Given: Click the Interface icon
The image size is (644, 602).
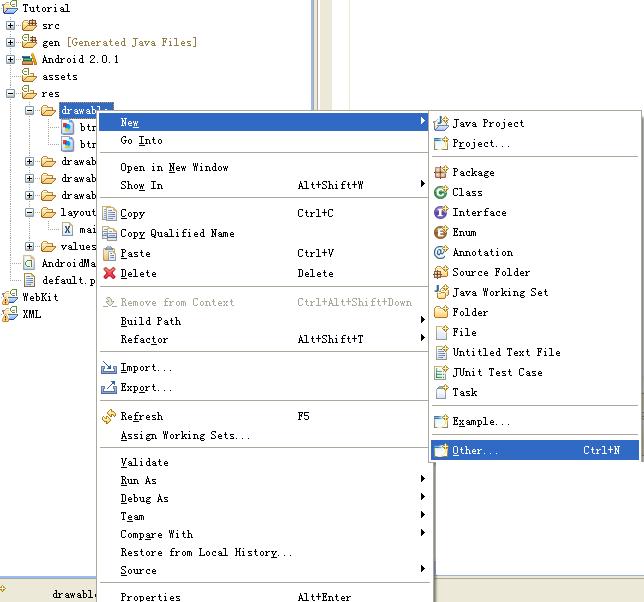Looking at the screenshot, I should [441, 212].
